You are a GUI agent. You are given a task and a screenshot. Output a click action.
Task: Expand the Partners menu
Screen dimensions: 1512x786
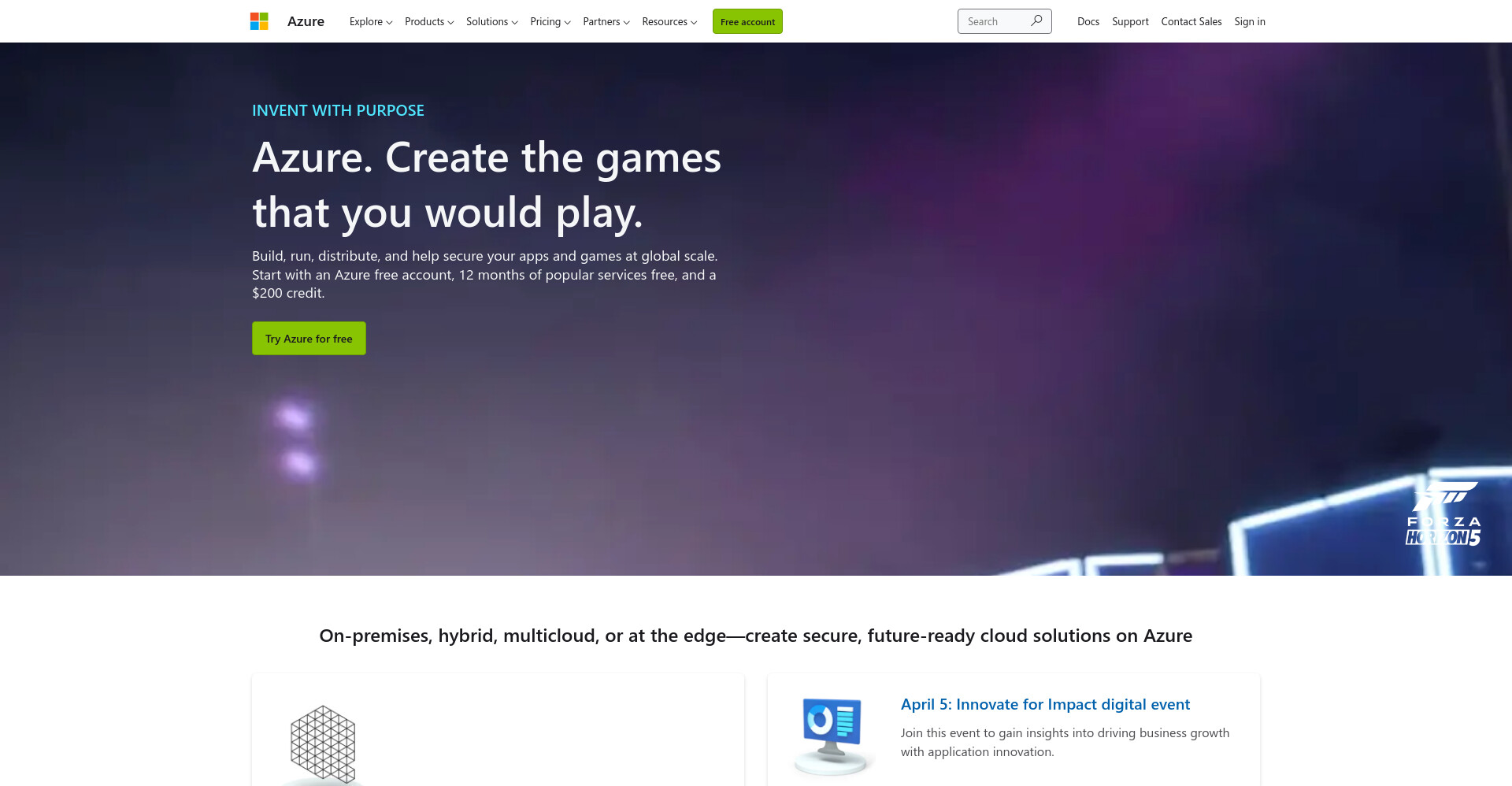pyautogui.click(x=606, y=21)
